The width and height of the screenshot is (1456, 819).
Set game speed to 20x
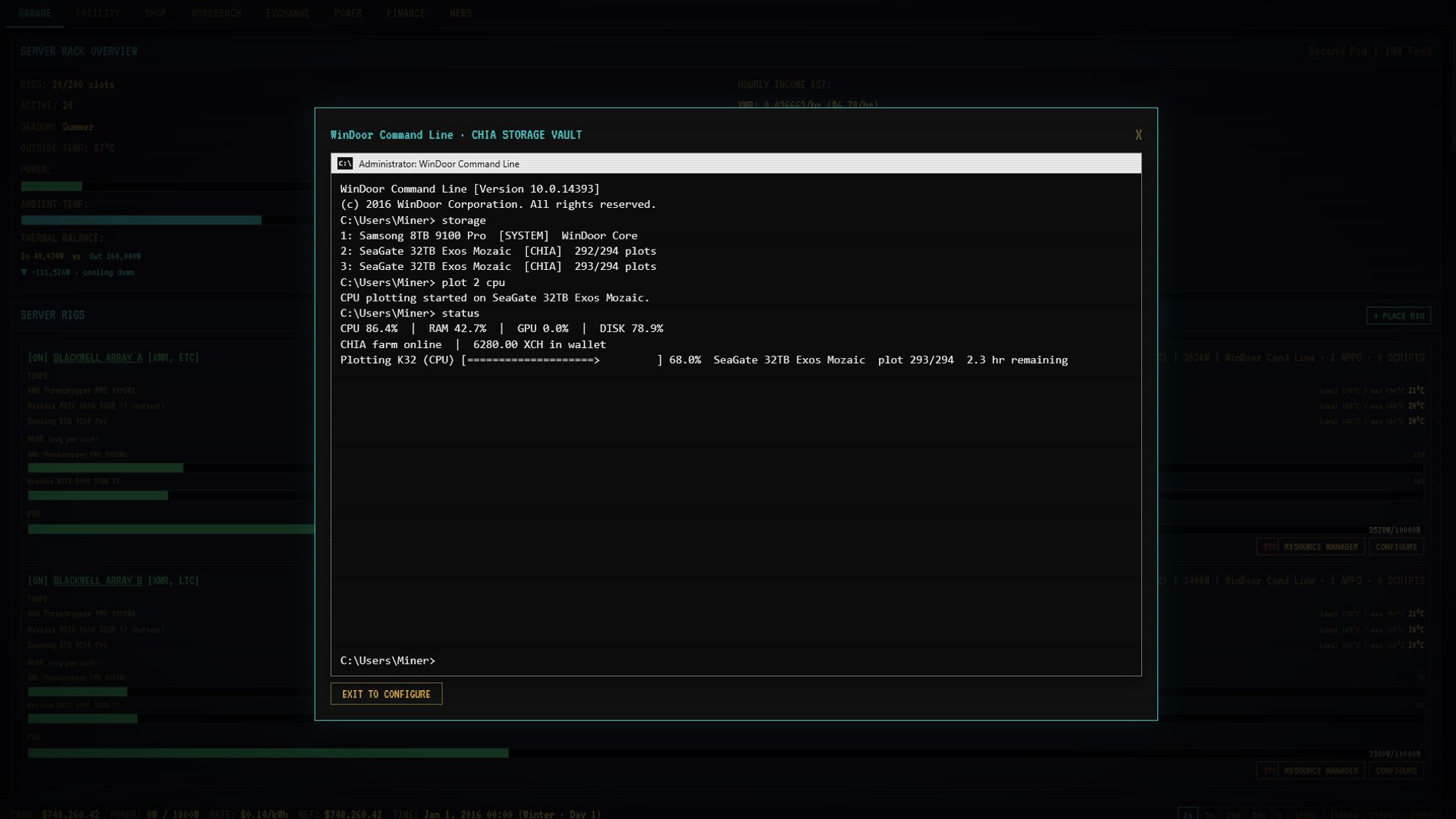(1233, 814)
